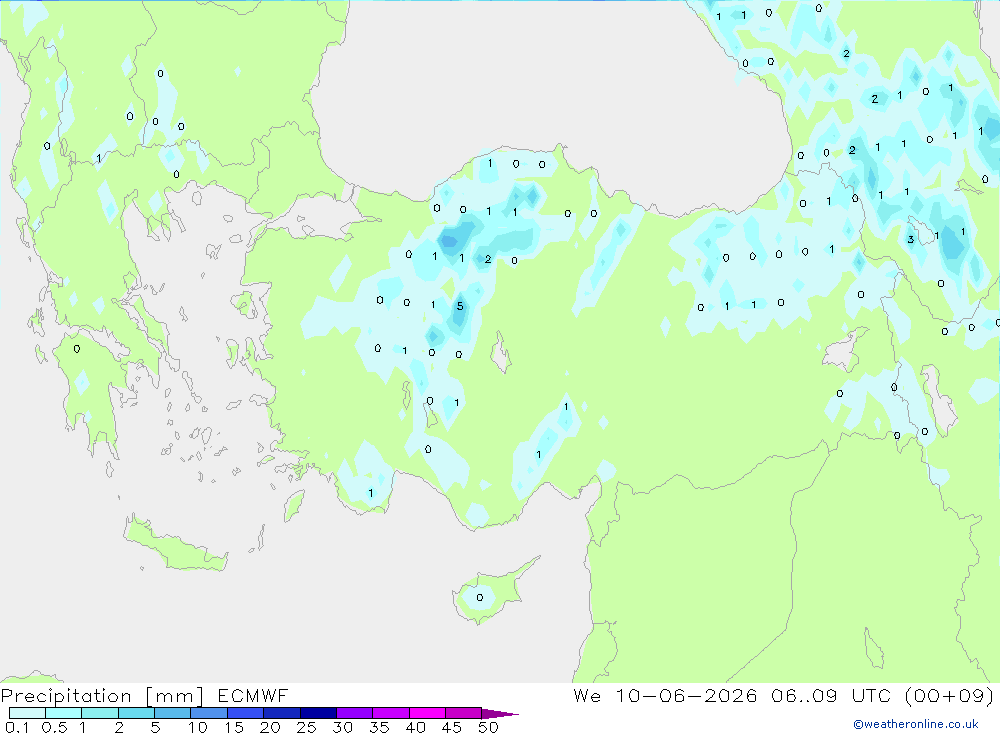Click the "06..09" time range text

(804, 695)
